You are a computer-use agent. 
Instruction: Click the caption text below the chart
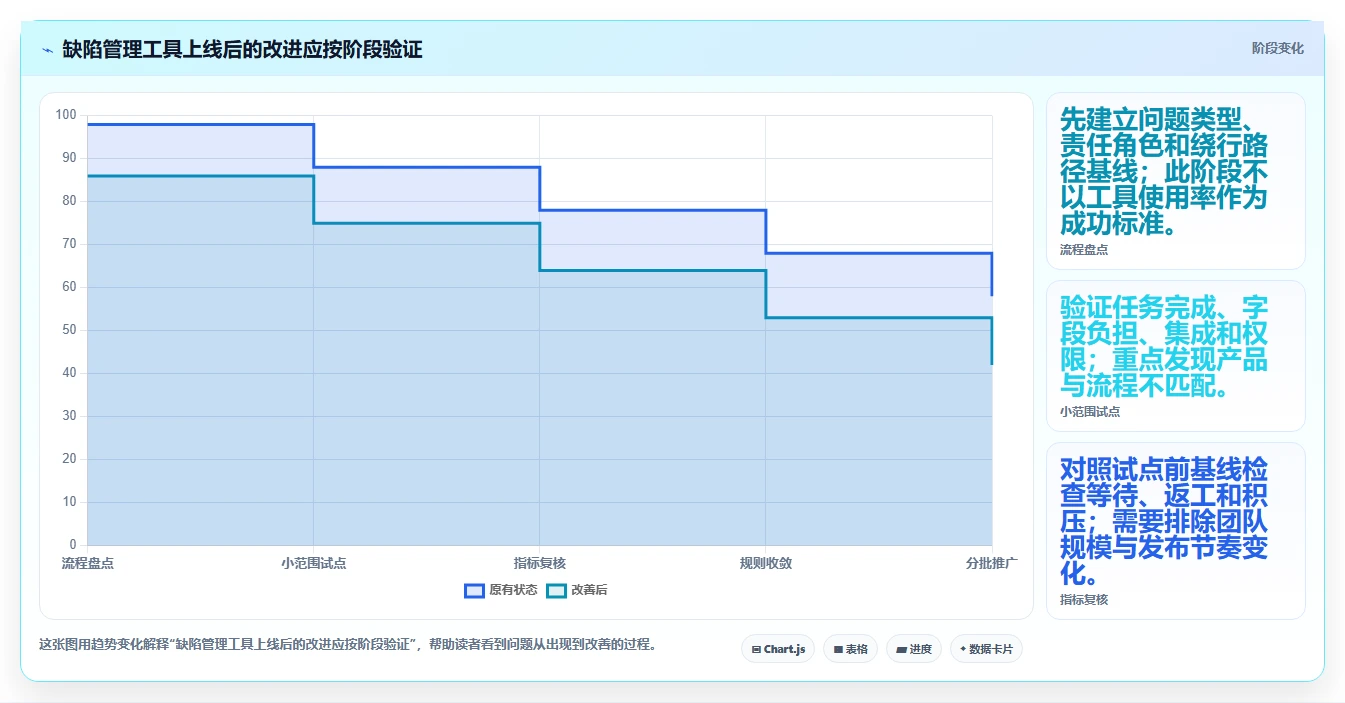[x=350, y=645]
